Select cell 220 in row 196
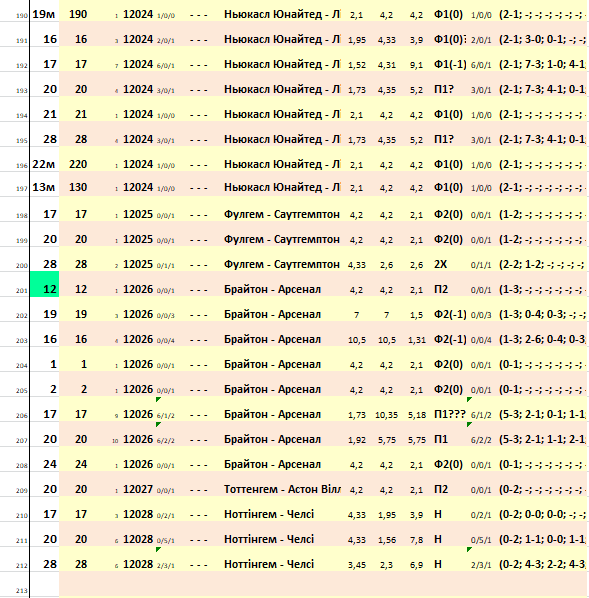The height and width of the screenshot is (598, 589). click(78, 164)
